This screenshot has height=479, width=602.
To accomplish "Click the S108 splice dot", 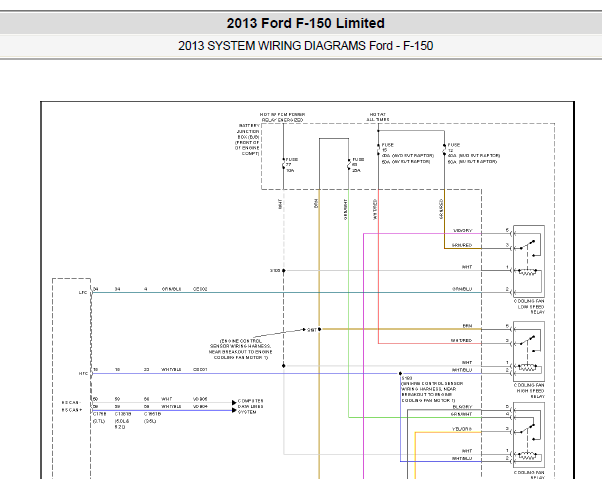I will 284,271.
